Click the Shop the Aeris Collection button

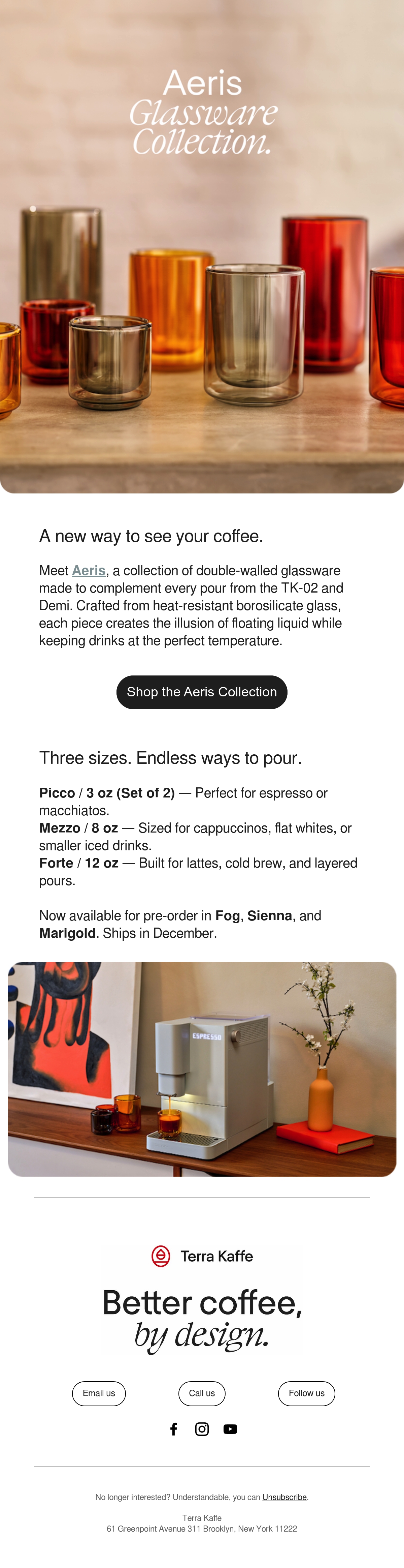point(202,692)
